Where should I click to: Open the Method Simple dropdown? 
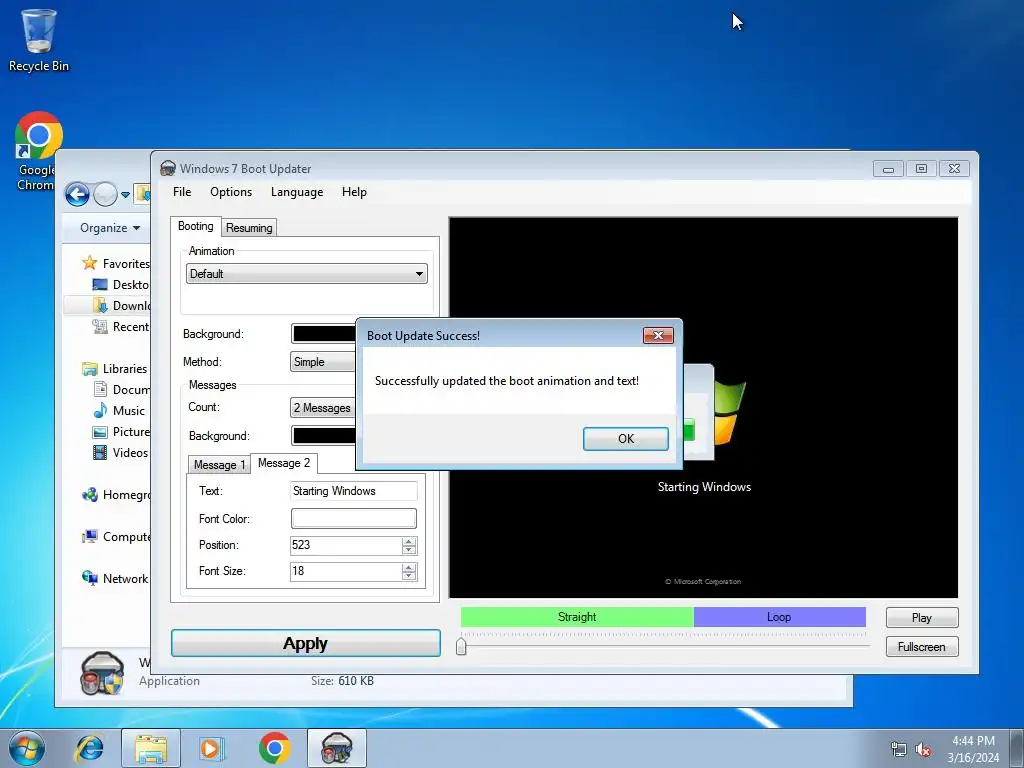point(323,362)
